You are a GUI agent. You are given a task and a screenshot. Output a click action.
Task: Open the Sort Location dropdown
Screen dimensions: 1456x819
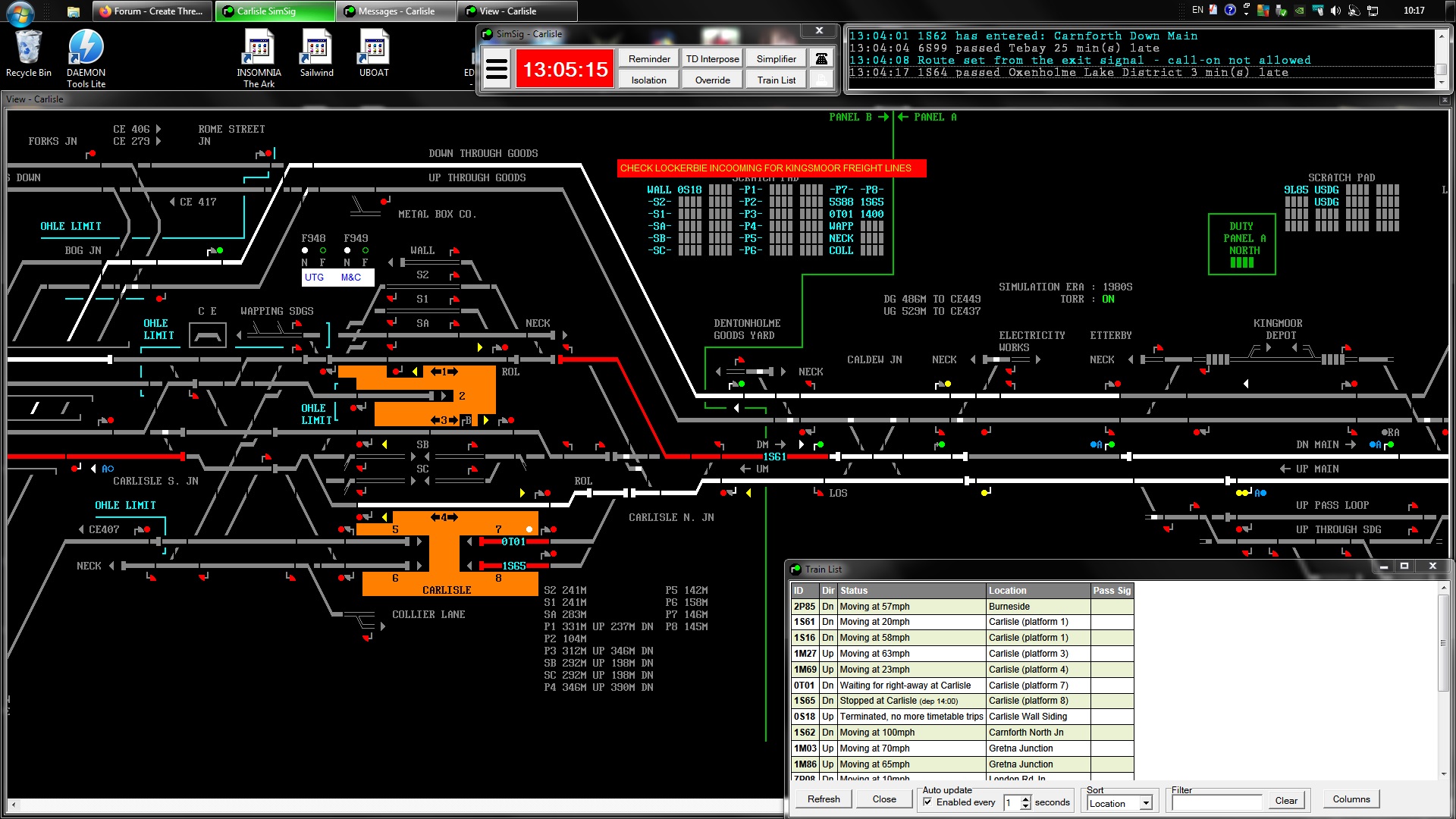(x=1146, y=803)
